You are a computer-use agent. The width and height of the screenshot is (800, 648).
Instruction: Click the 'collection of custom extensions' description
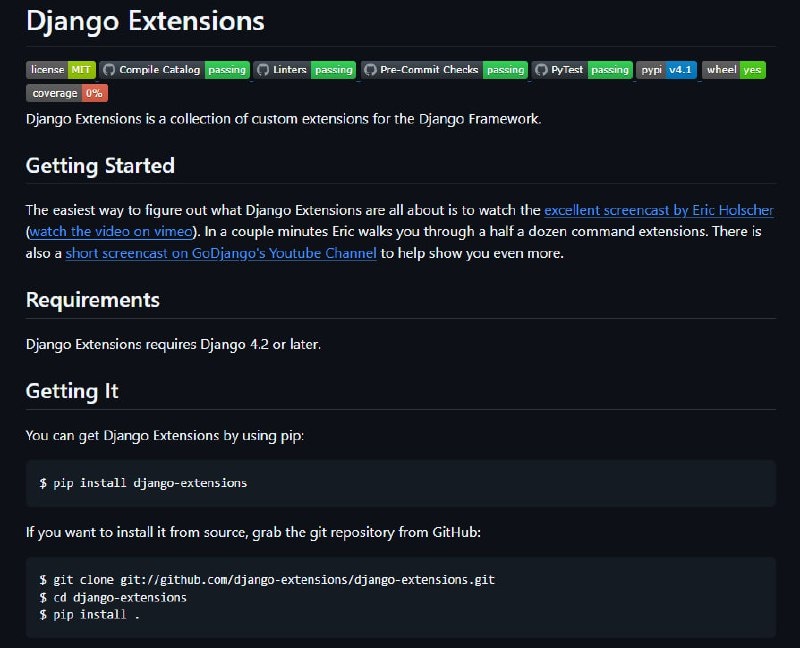[x=284, y=119]
